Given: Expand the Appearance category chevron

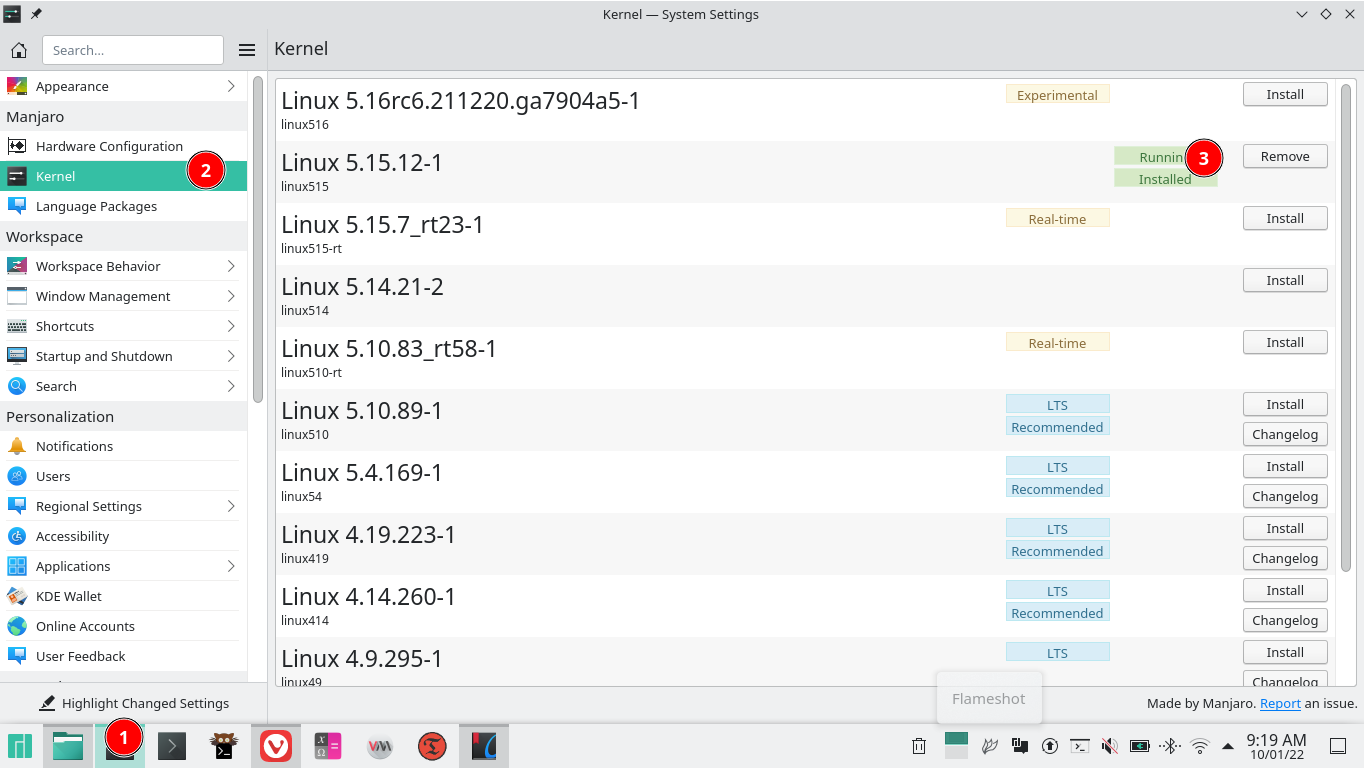Looking at the screenshot, I should pyautogui.click(x=231, y=86).
